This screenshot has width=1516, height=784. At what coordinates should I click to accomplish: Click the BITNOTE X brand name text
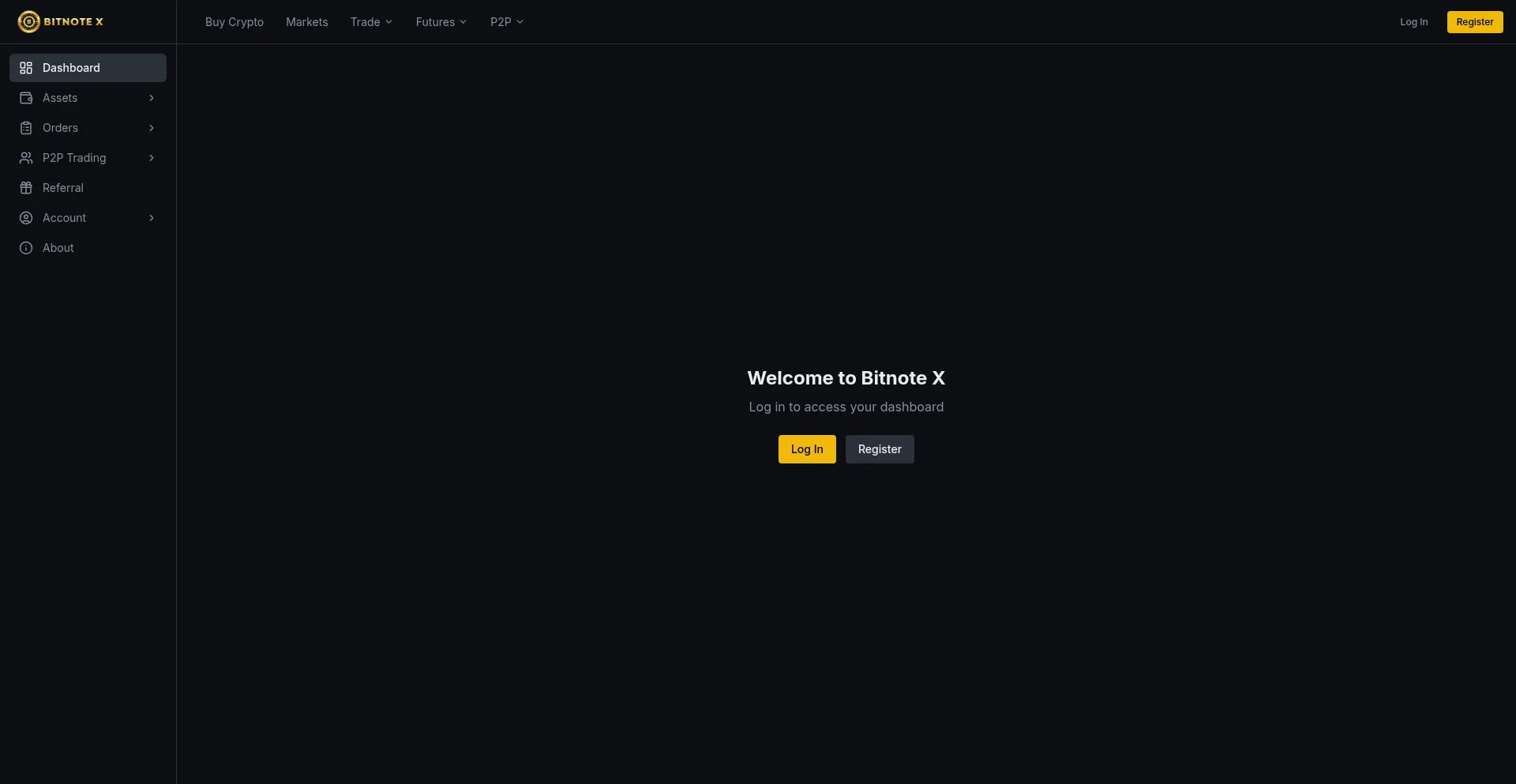(x=73, y=21)
